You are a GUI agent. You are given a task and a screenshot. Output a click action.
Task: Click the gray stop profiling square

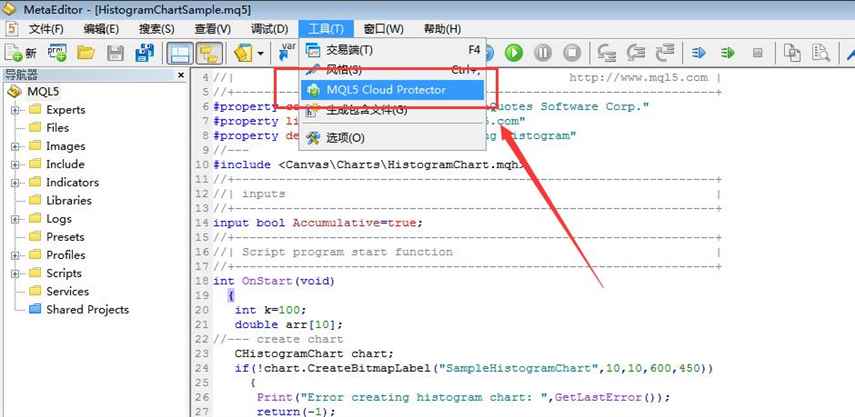[x=757, y=53]
